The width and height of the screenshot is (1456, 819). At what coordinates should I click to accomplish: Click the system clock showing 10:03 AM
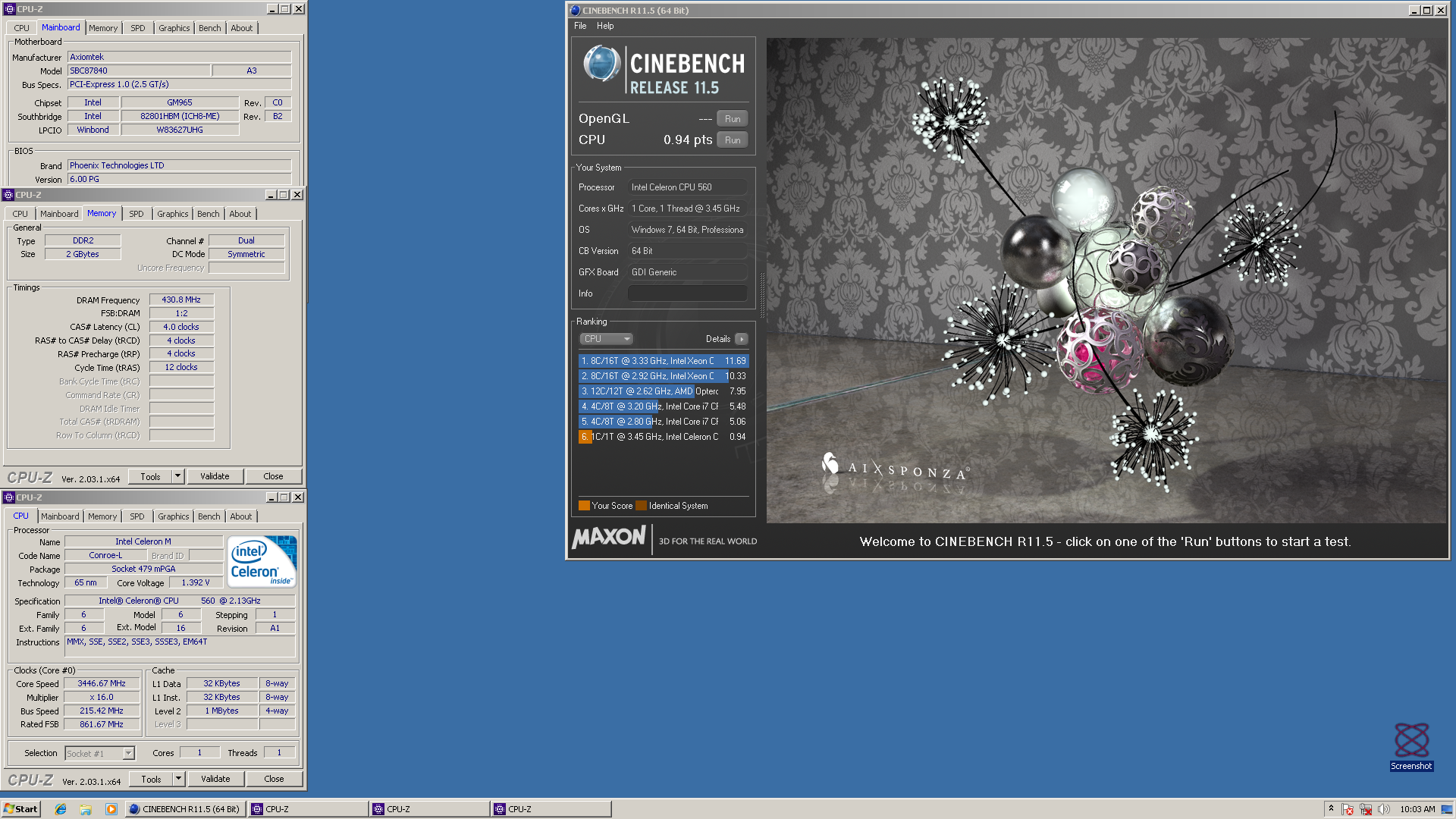point(1417,809)
